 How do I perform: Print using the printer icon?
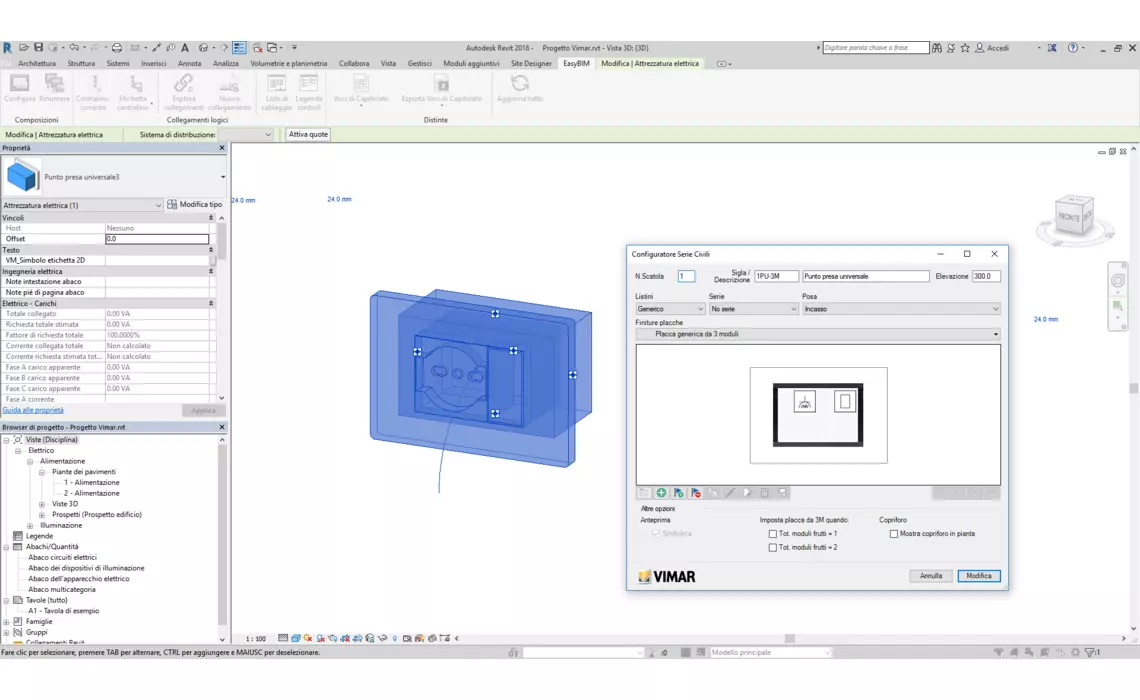(116, 48)
